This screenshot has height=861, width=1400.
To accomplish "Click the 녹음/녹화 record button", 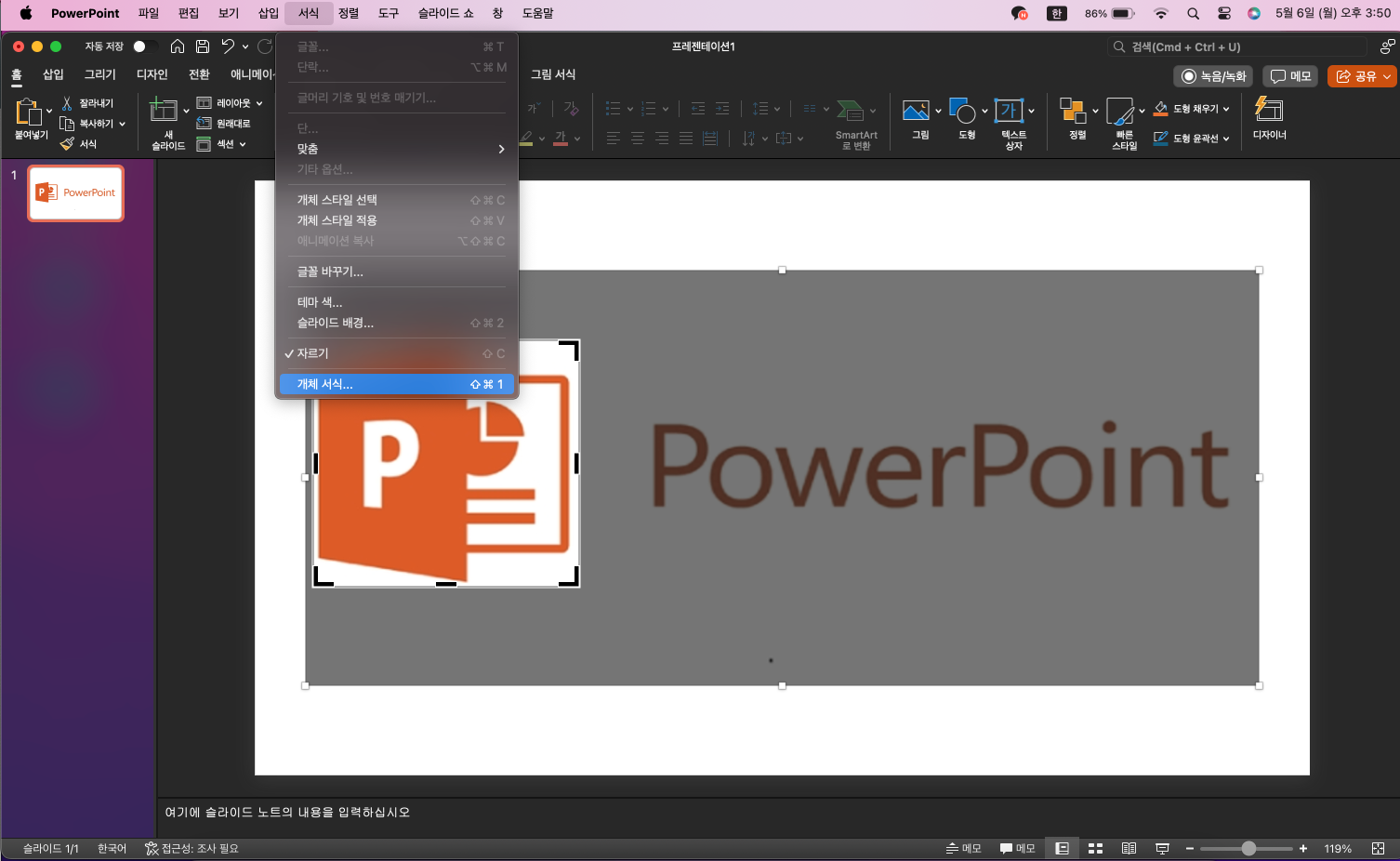I will point(1213,76).
